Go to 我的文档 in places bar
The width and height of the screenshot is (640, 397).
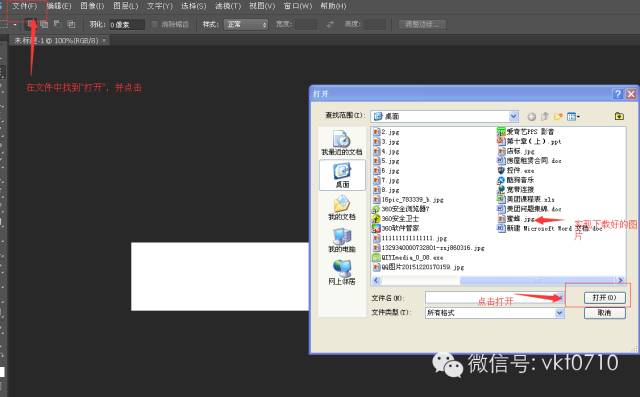click(342, 207)
